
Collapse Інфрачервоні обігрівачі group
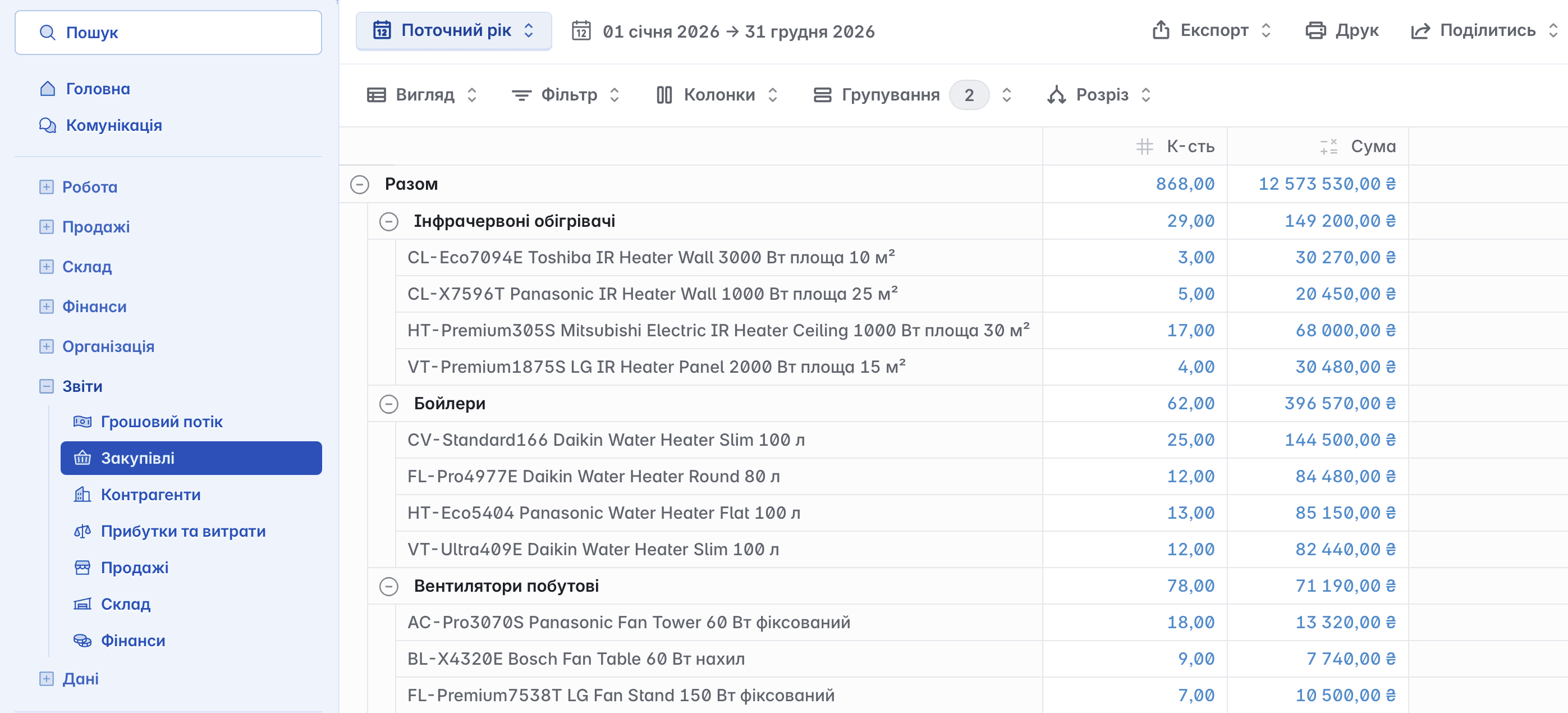(388, 221)
